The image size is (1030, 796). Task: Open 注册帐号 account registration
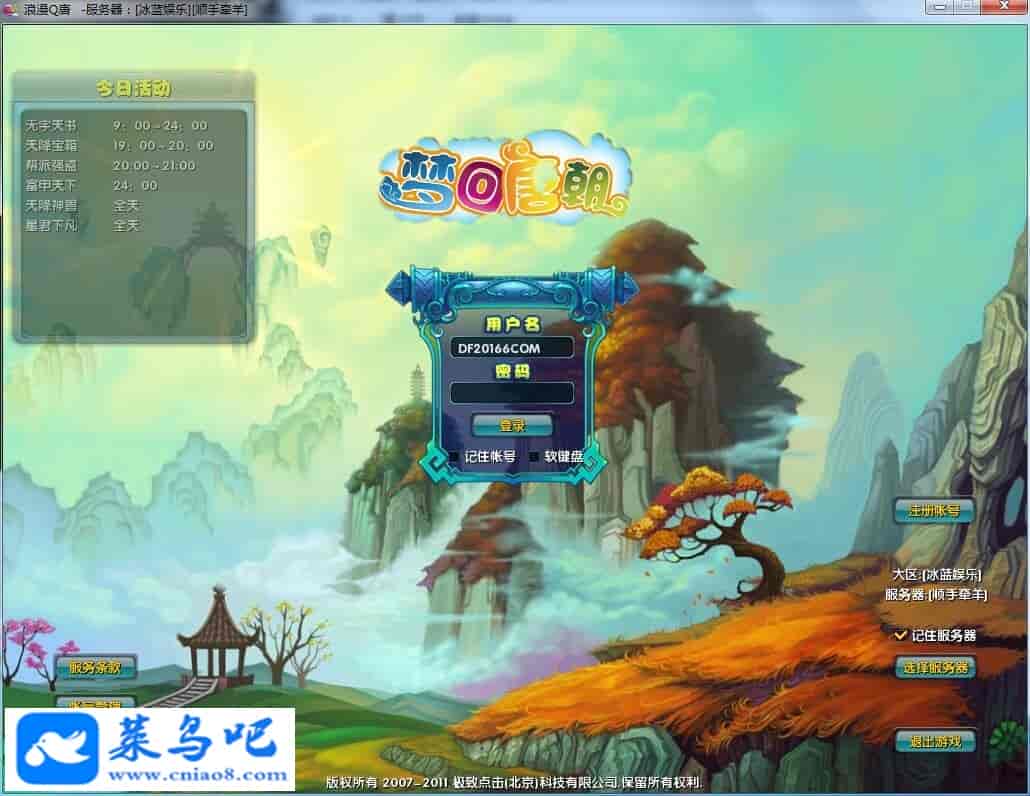coord(934,510)
